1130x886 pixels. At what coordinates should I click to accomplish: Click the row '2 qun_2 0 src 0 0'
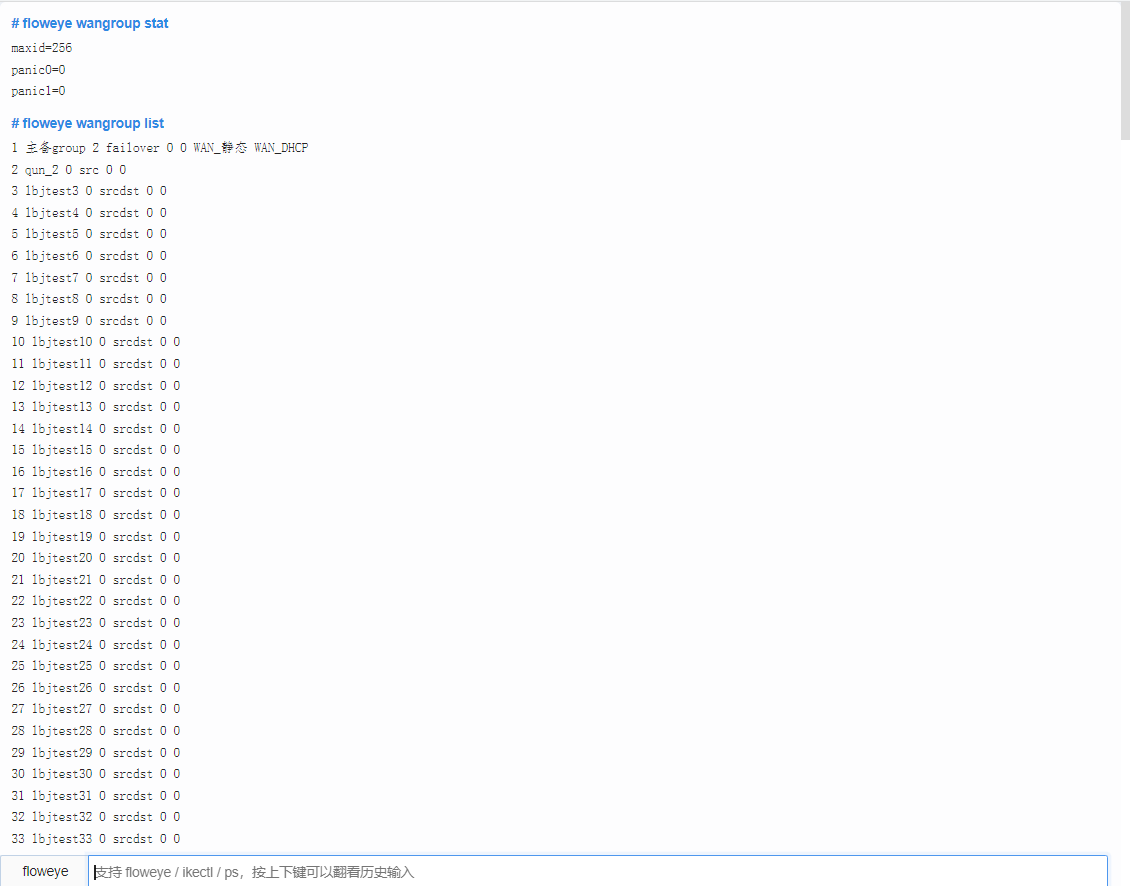point(68,169)
